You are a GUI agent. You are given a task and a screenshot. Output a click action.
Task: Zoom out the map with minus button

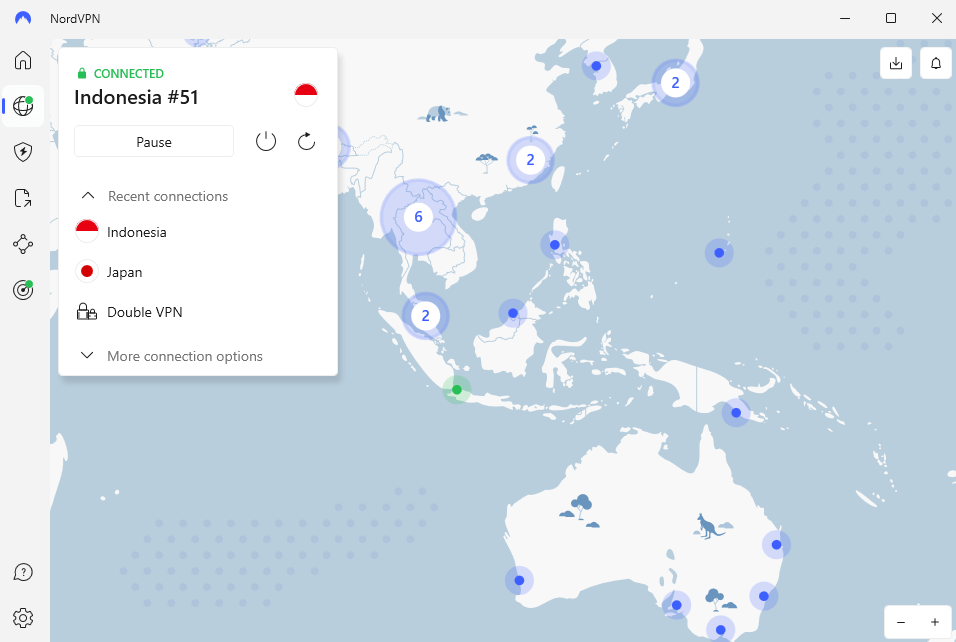coord(901,622)
